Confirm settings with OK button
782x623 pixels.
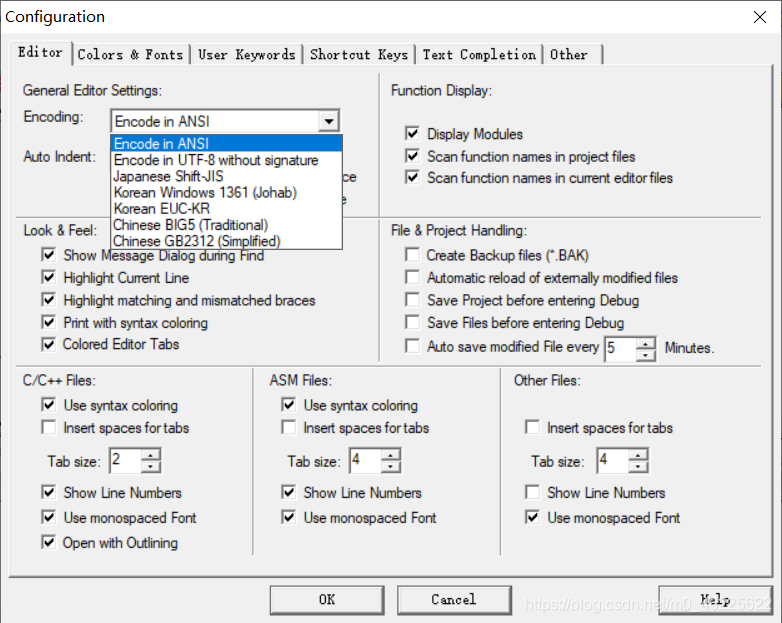tap(327, 600)
